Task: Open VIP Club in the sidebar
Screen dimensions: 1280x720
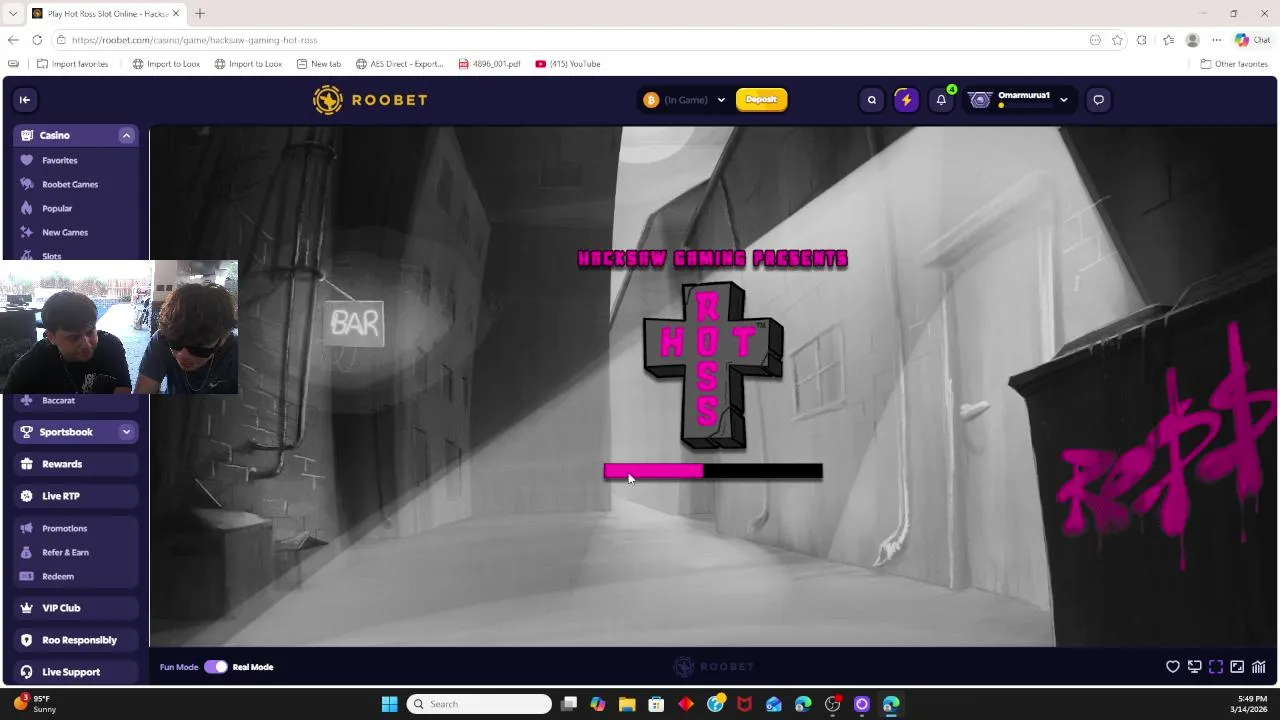Action: point(76,608)
